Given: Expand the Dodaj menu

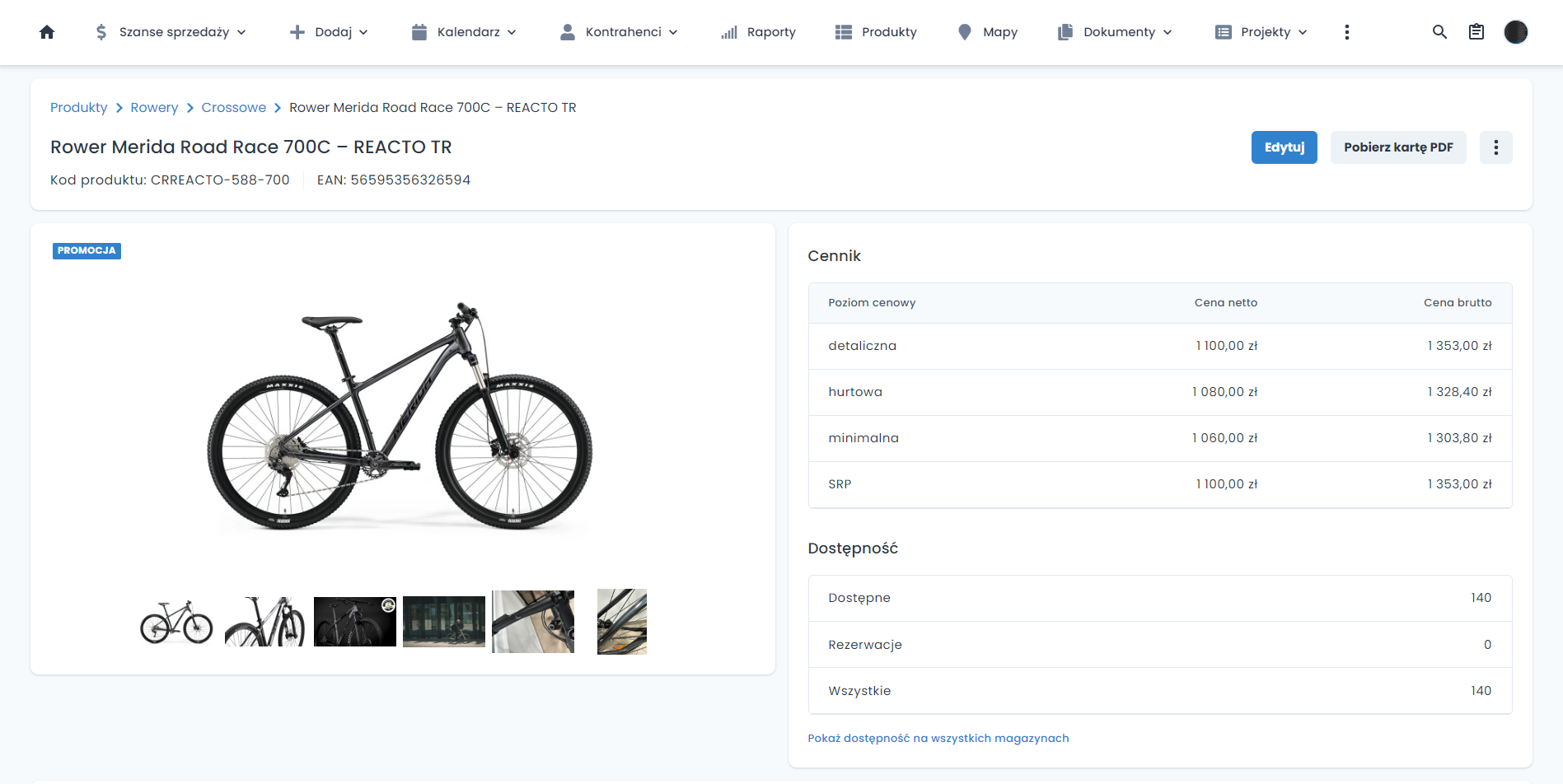Looking at the screenshot, I should pyautogui.click(x=329, y=32).
